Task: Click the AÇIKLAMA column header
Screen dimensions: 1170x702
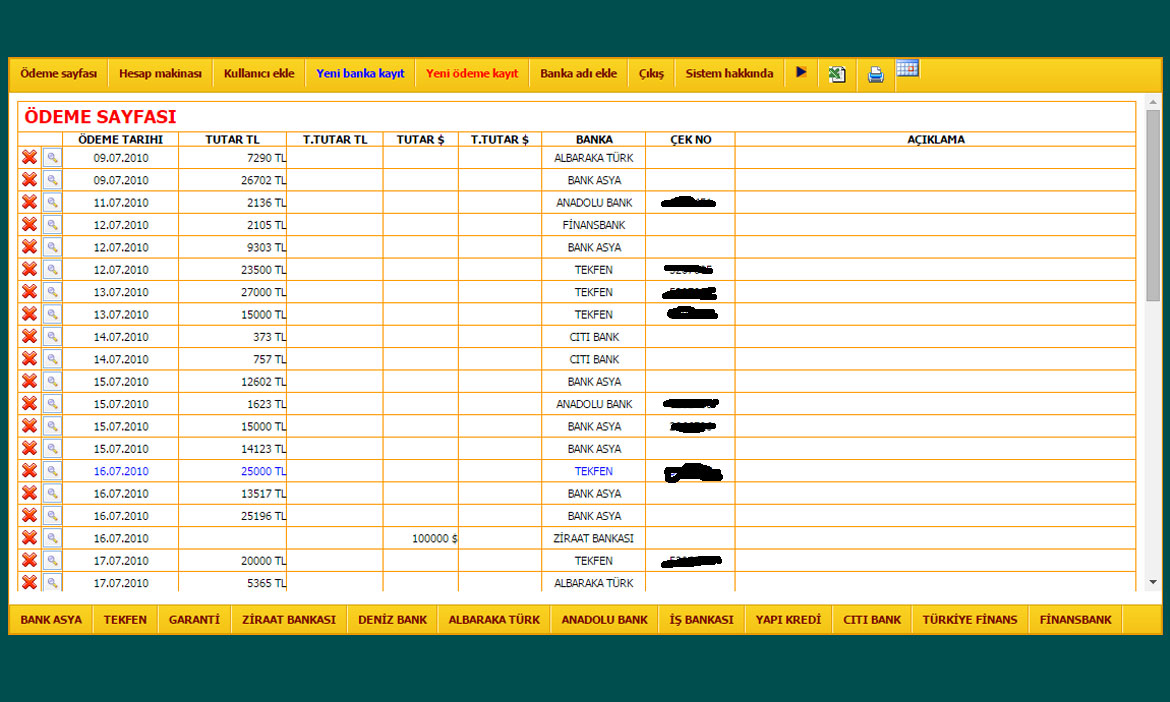Action: click(x=936, y=139)
